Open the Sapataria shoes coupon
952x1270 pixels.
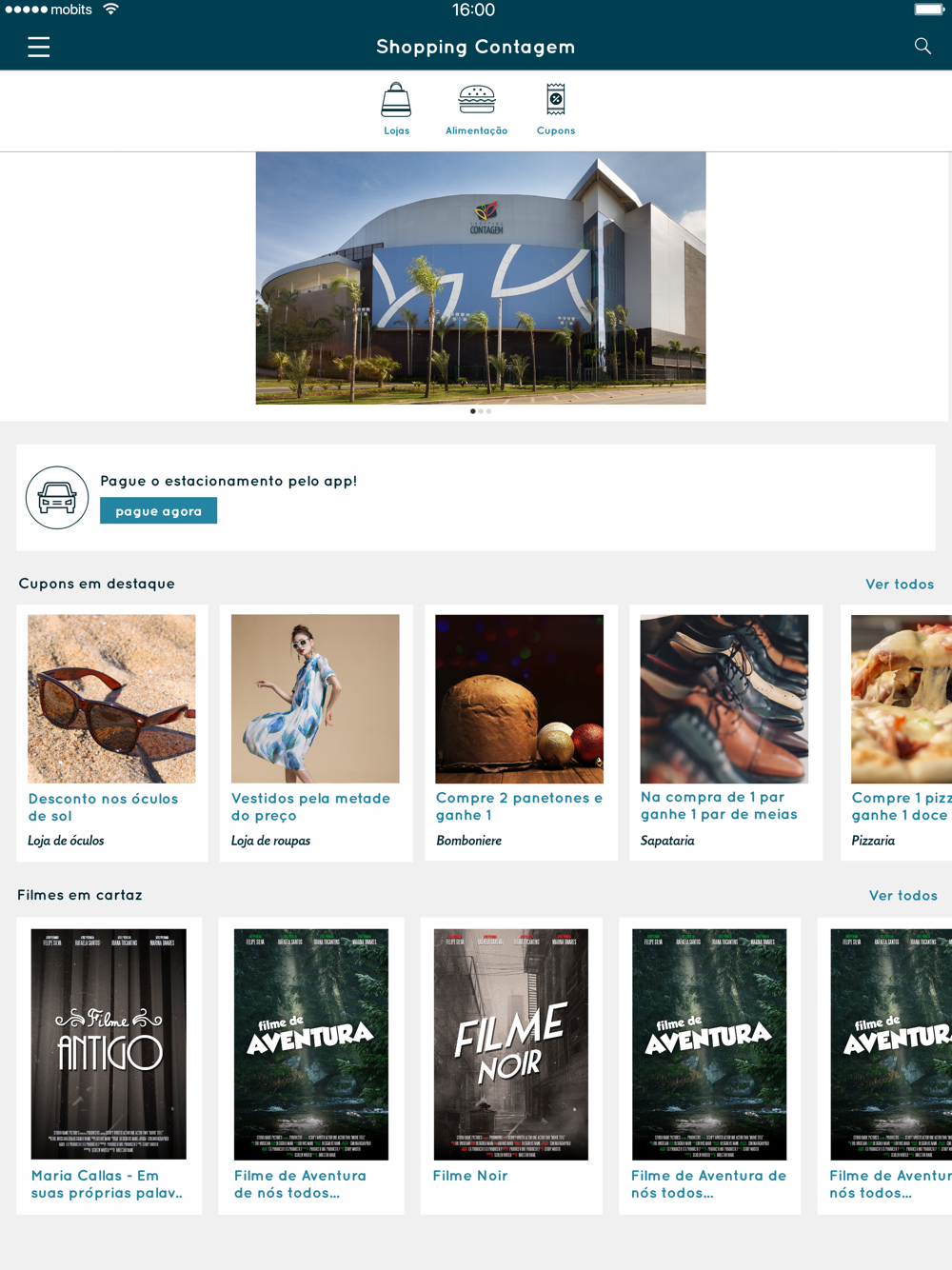click(725, 732)
